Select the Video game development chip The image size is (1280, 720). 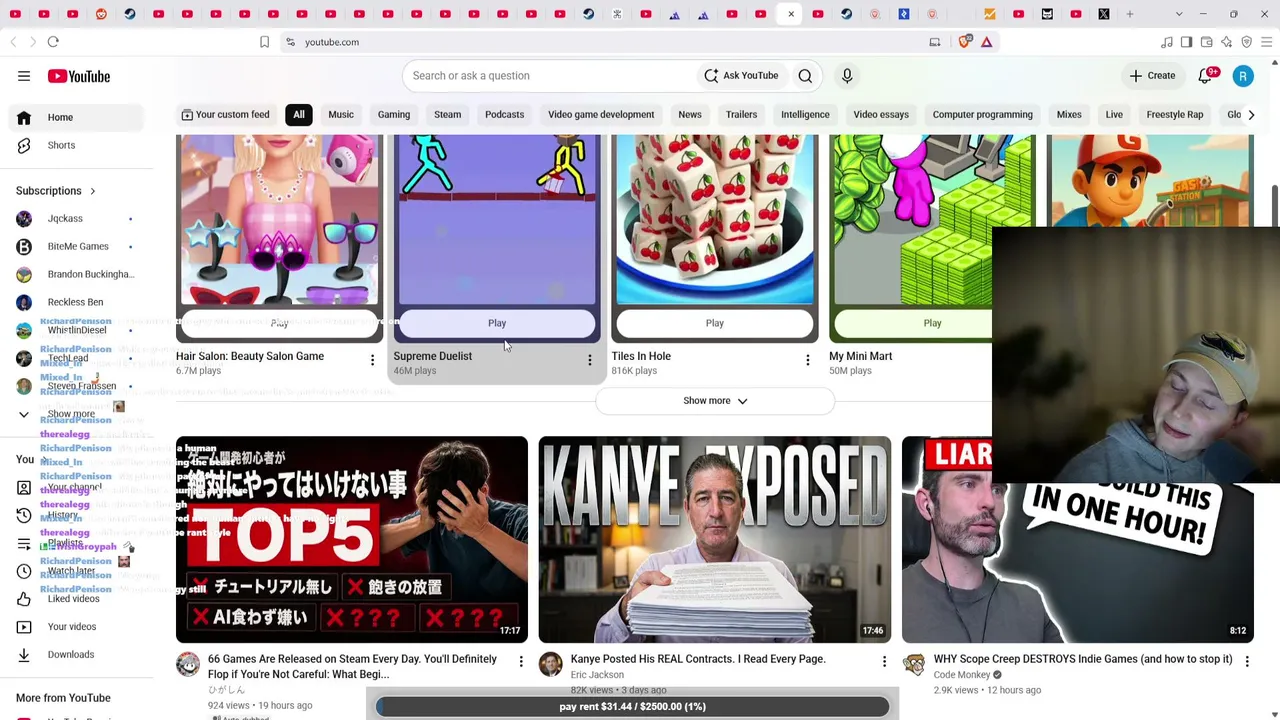point(601,115)
